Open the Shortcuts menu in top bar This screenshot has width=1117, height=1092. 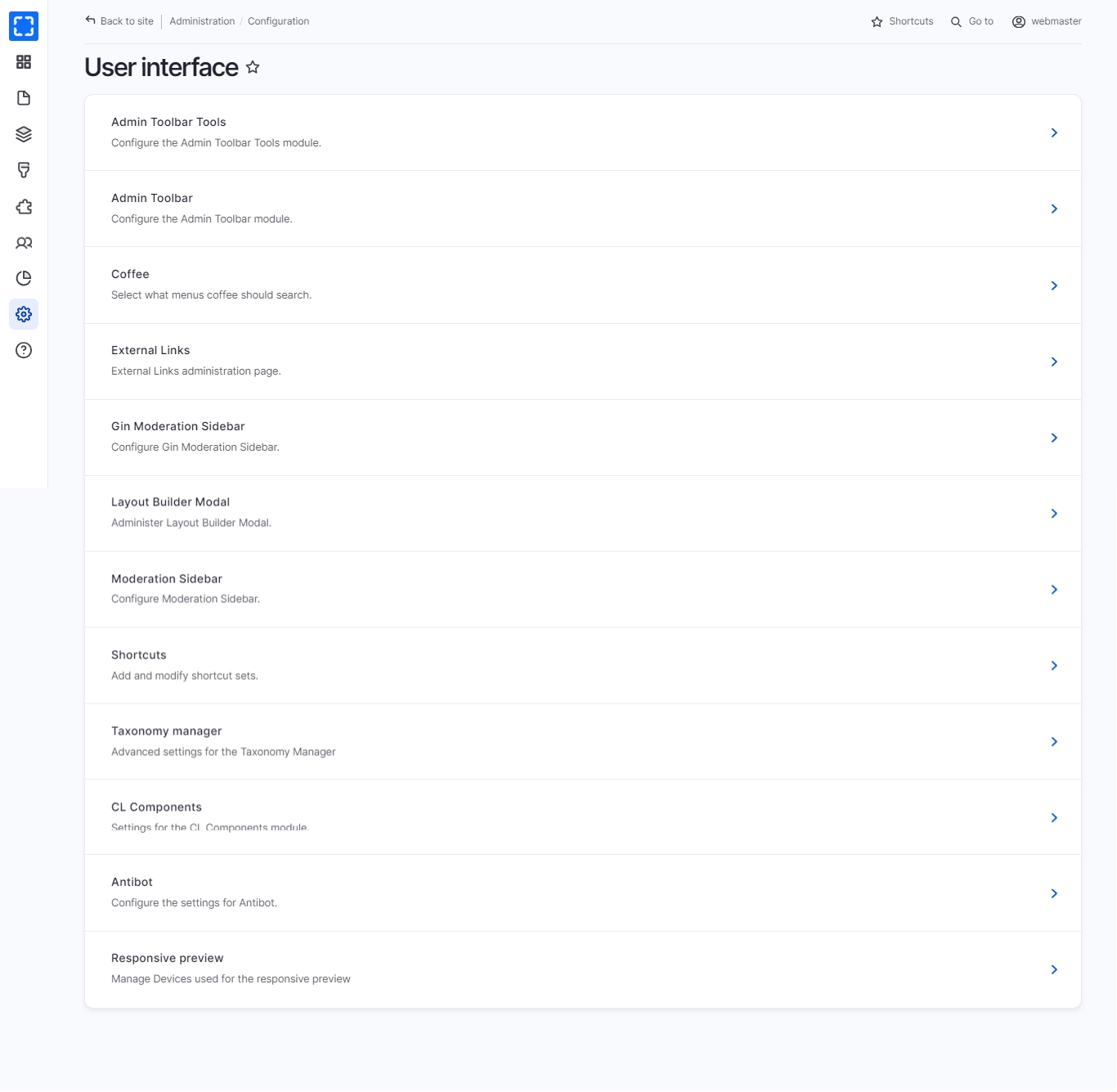coord(902,21)
